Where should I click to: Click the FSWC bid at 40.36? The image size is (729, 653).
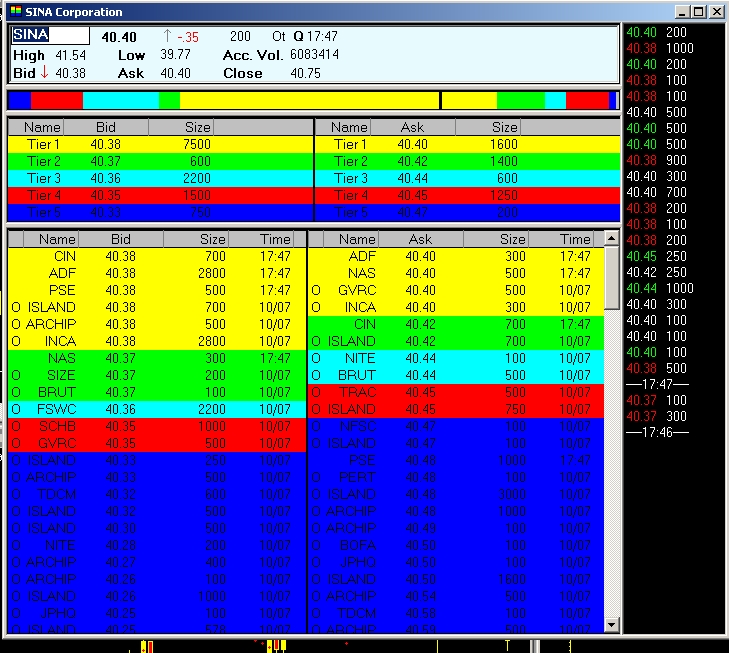[157, 409]
